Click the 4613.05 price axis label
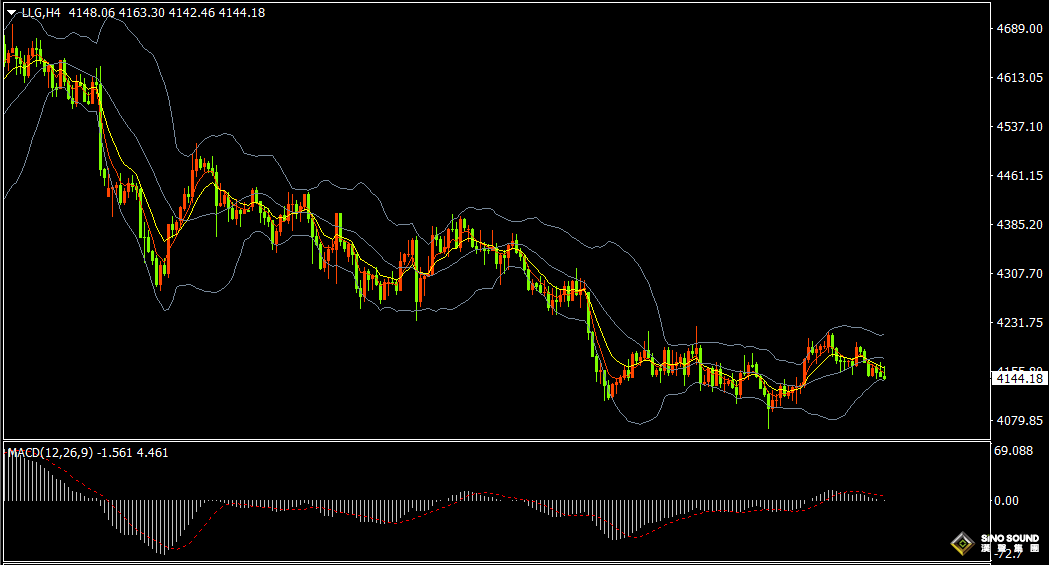Viewport: 1049px width, 565px height. click(x=1020, y=78)
